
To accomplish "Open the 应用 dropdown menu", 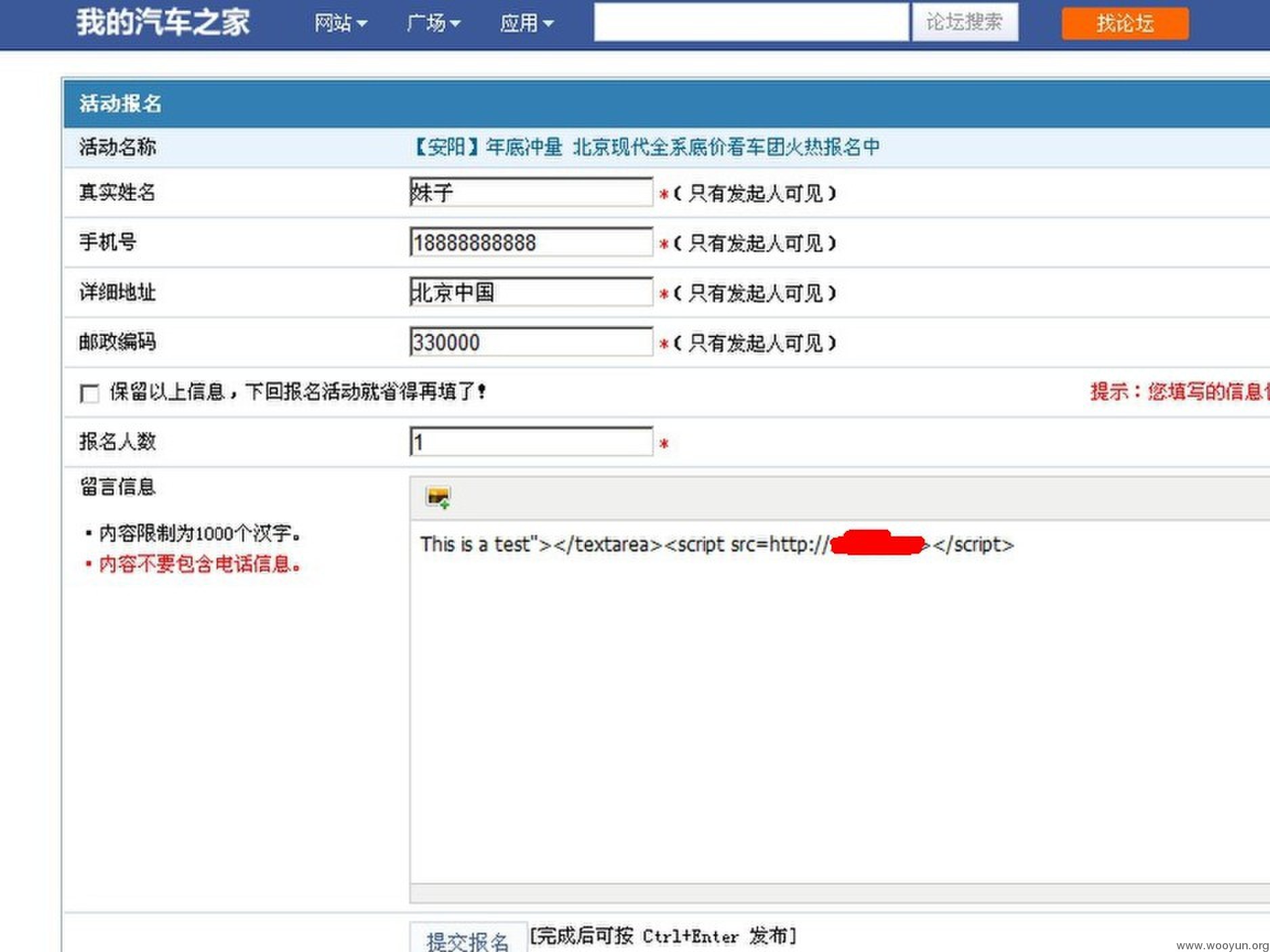I will coord(527,23).
